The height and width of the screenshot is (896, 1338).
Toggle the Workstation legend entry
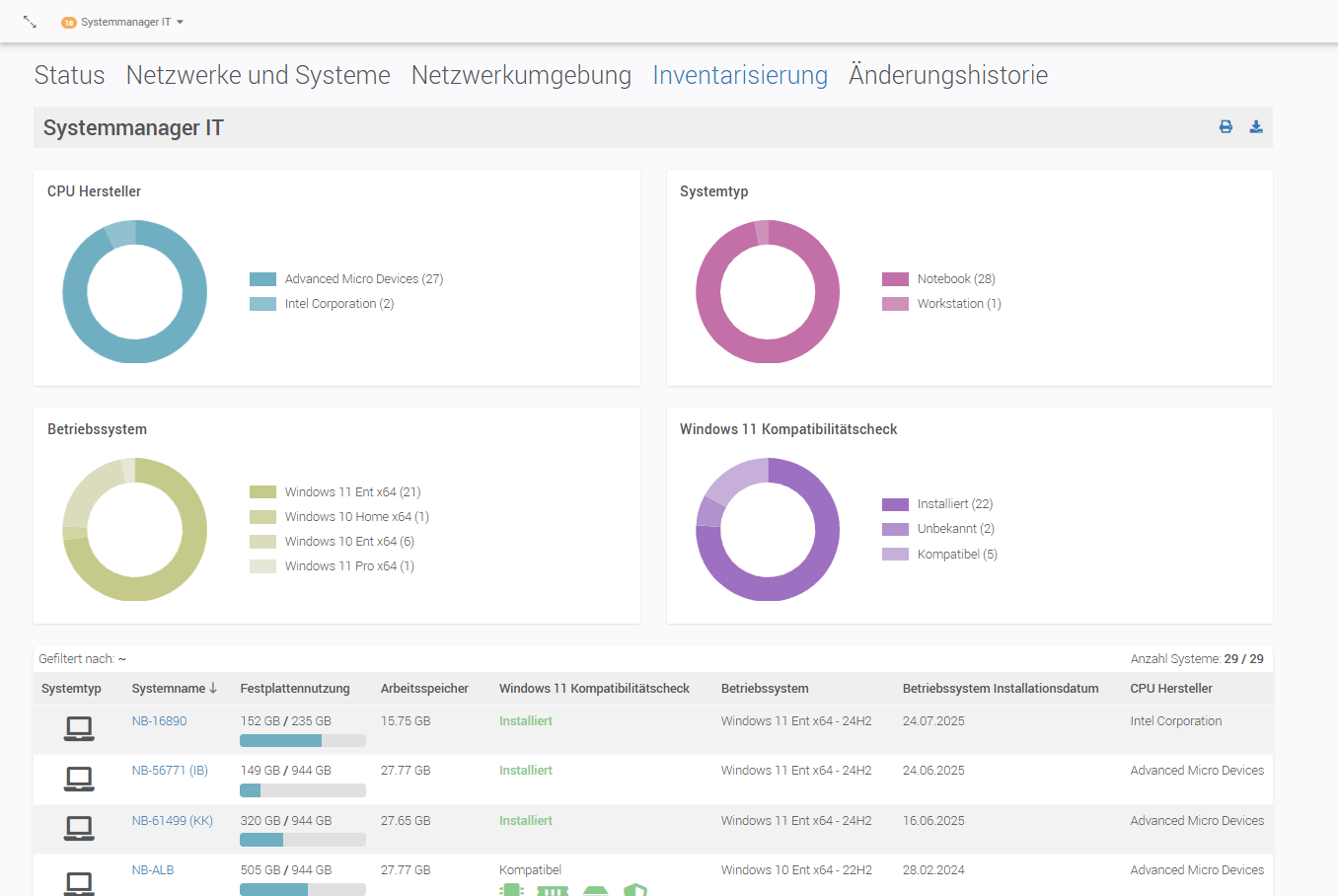958,304
